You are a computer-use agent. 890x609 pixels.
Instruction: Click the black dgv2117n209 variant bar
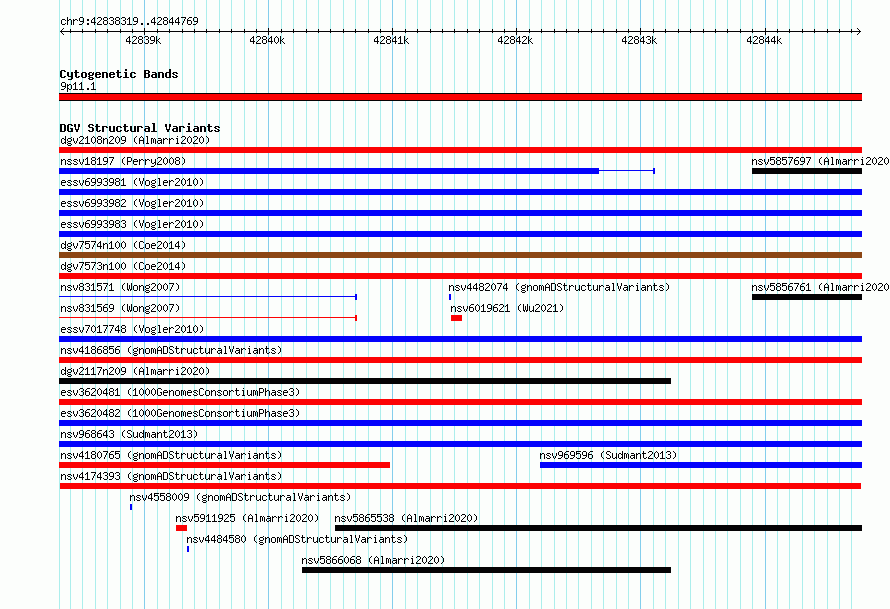pyautogui.click(x=365, y=381)
